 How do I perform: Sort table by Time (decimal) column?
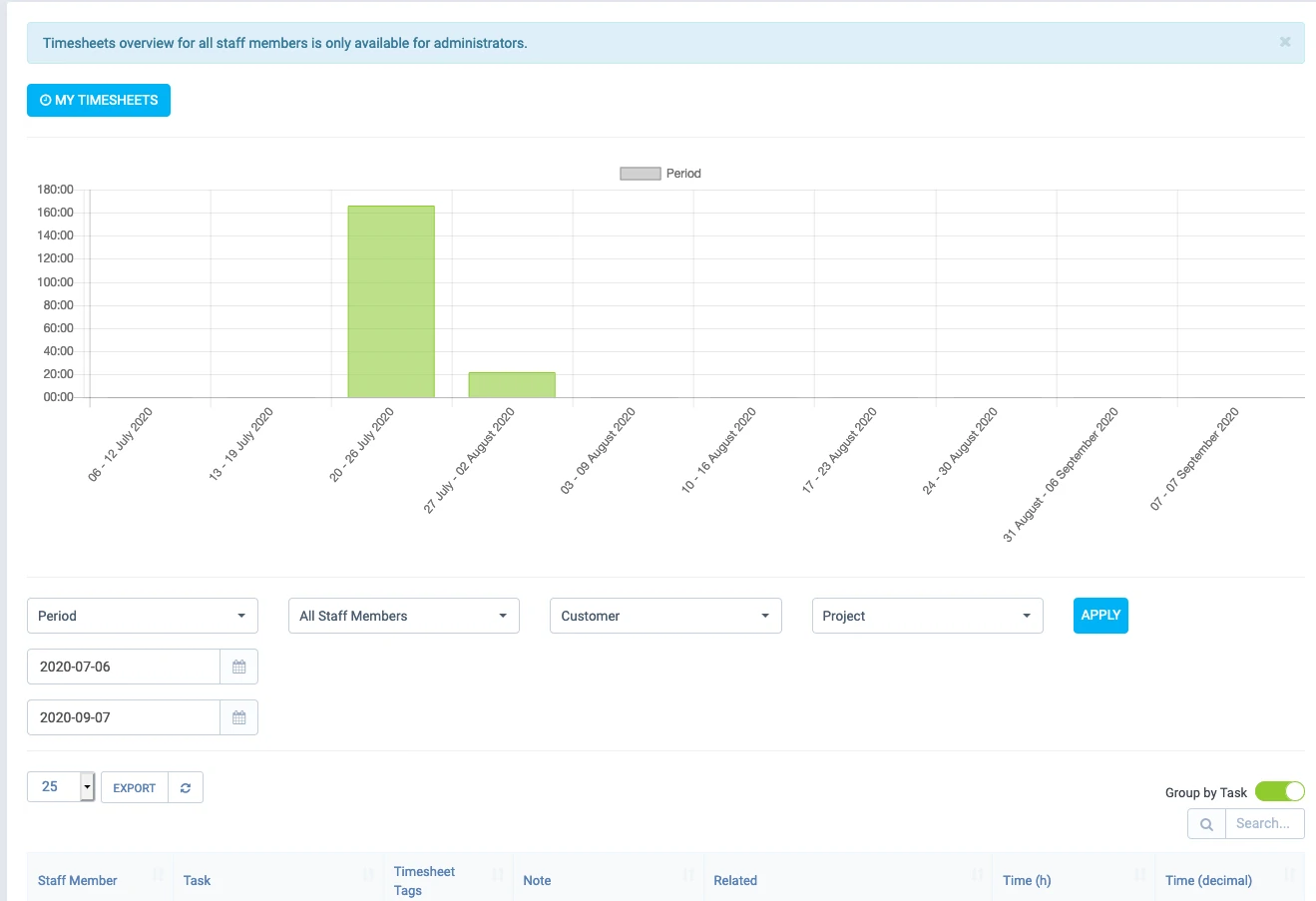tap(1208, 880)
